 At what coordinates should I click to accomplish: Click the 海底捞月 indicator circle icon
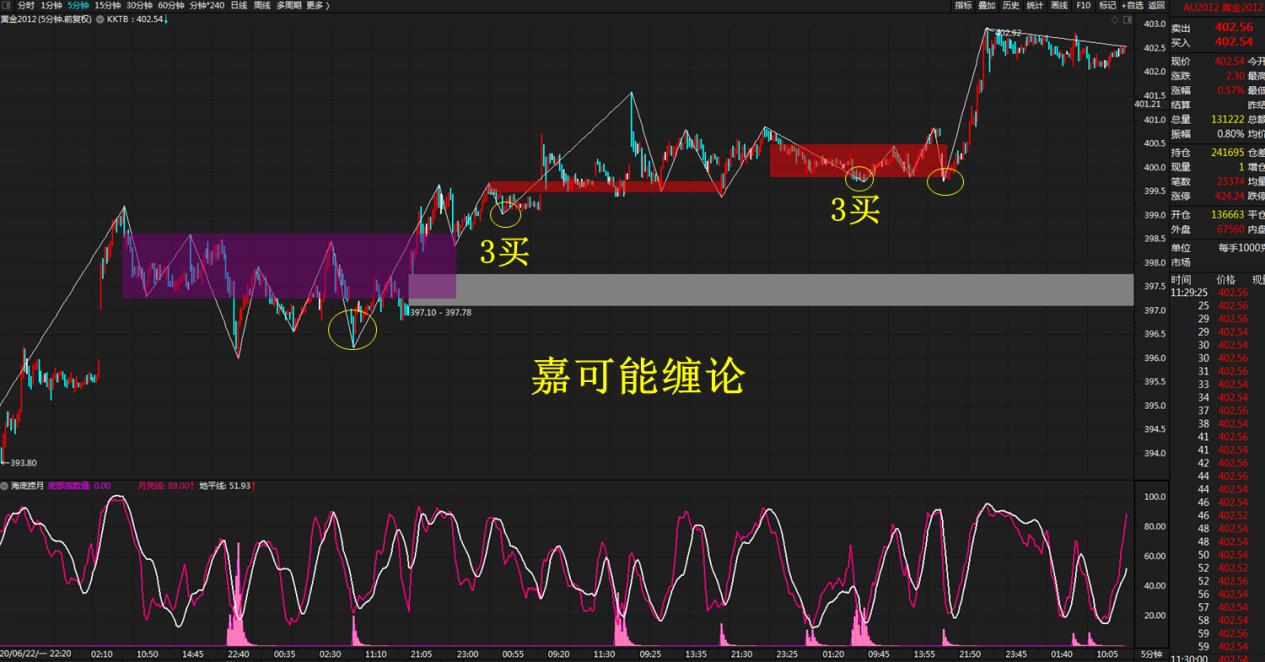click(x=5, y=486)
